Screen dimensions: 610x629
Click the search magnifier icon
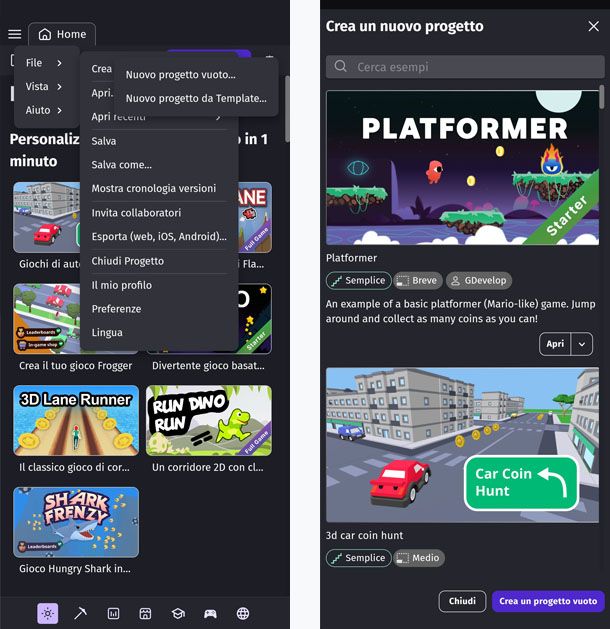pyautogui.click(x=340, y=66)
